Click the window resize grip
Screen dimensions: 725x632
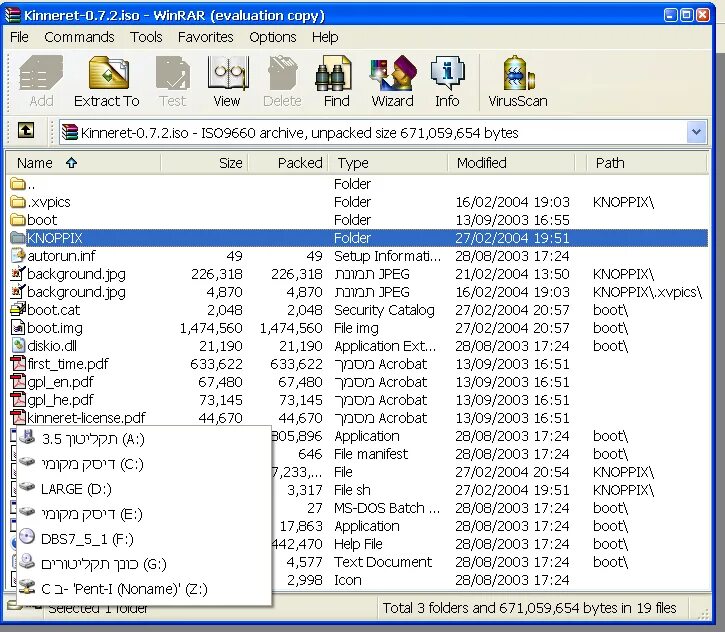click(x=703, y=613)
